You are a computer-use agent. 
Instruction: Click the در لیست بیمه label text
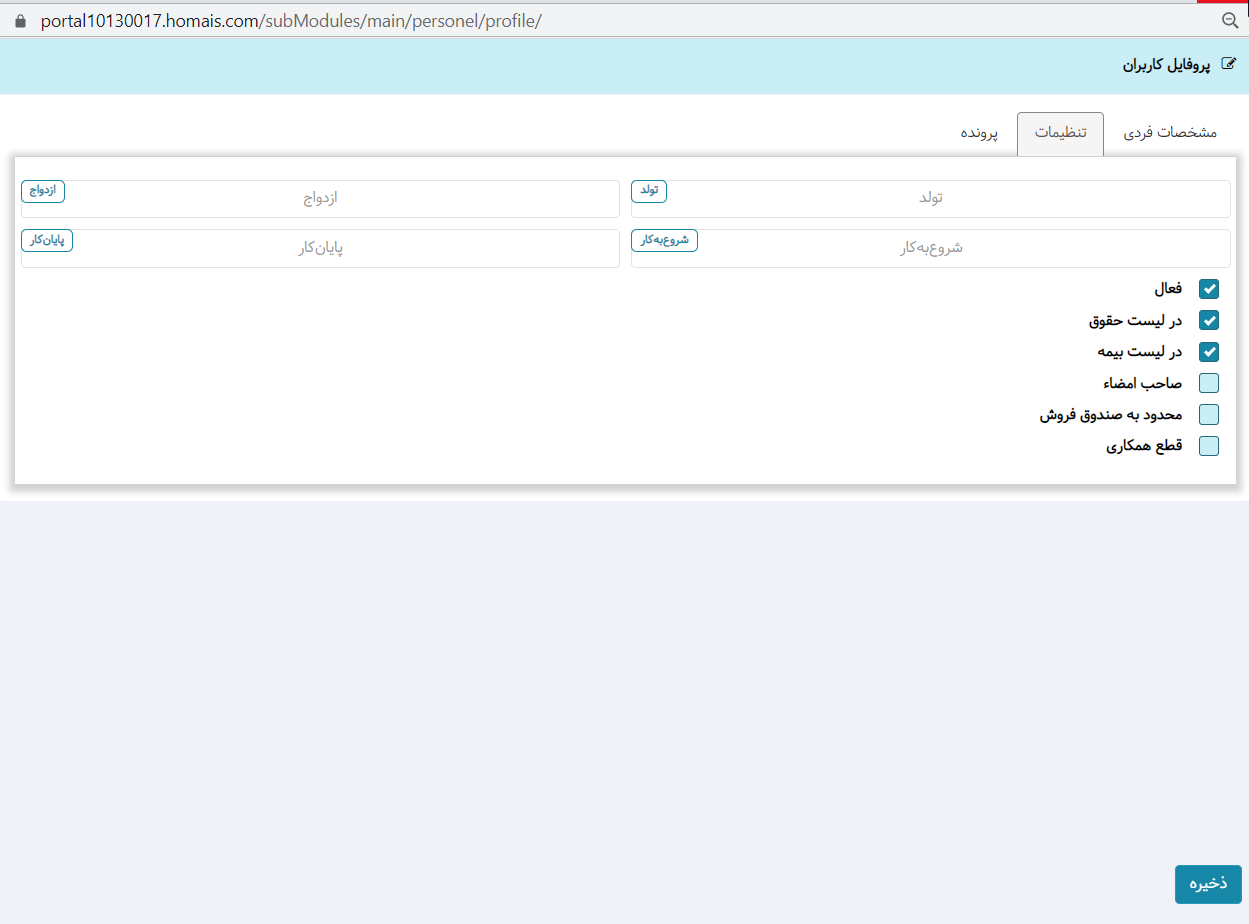(x=1139, y=352)
